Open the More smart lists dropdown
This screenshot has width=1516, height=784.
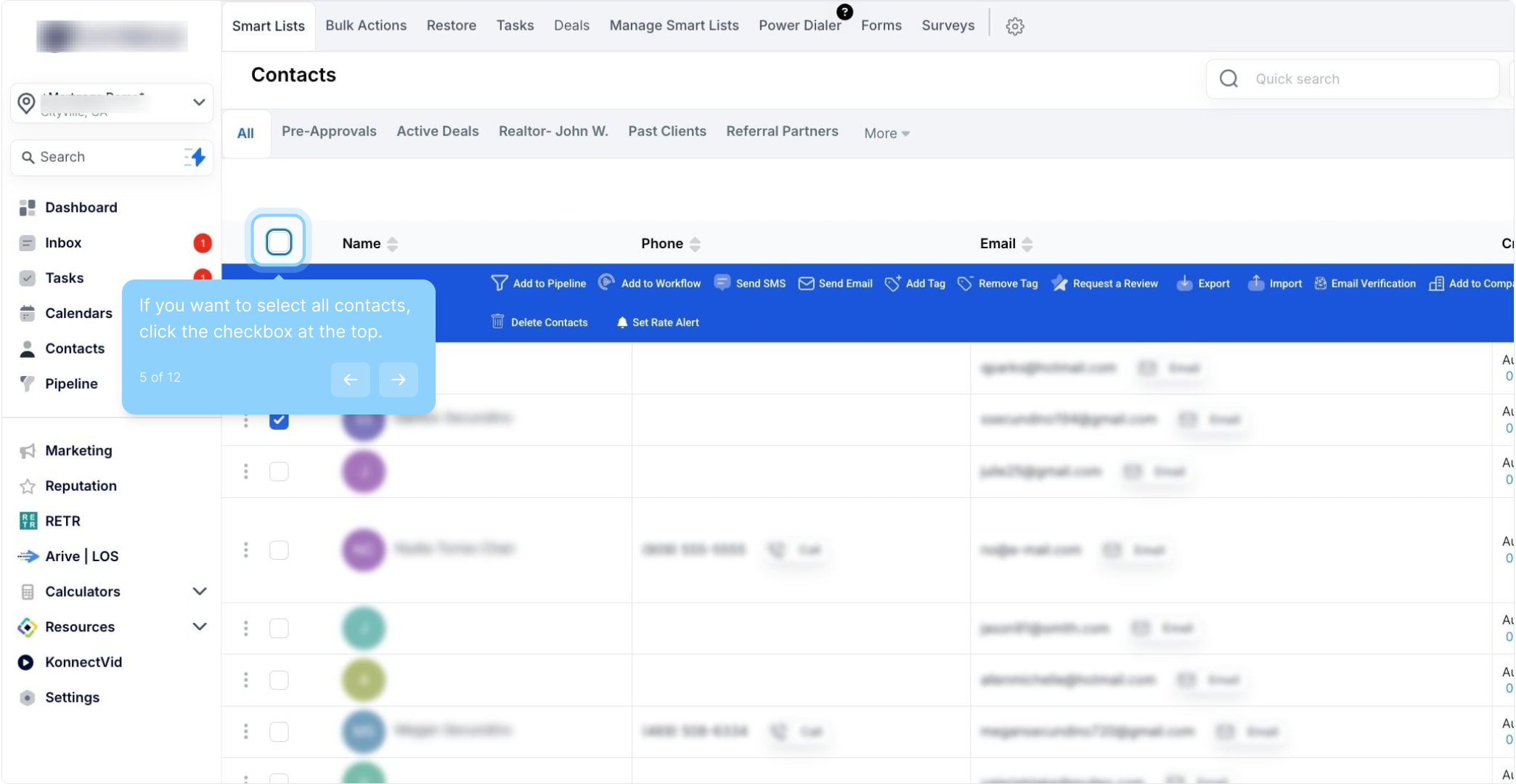coord(886,133)
